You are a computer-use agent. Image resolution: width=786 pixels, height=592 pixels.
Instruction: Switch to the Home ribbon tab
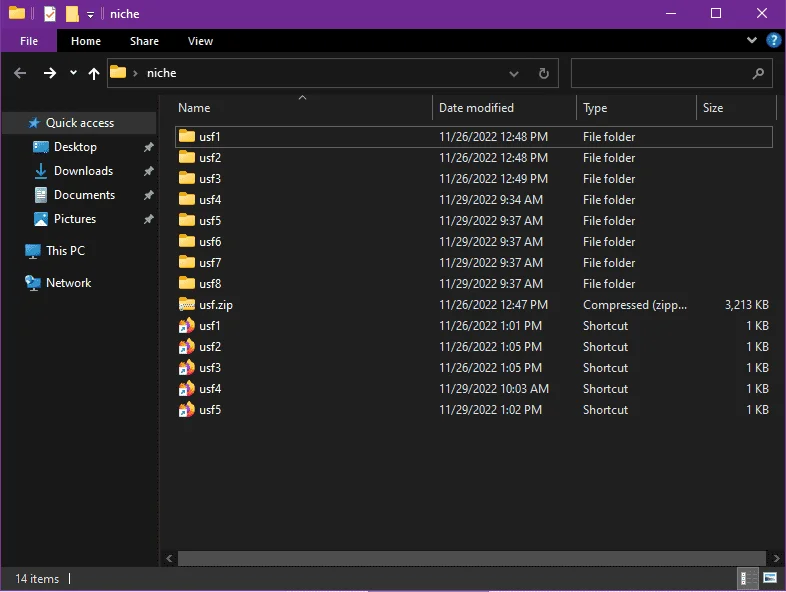click(x=86, y=41)
